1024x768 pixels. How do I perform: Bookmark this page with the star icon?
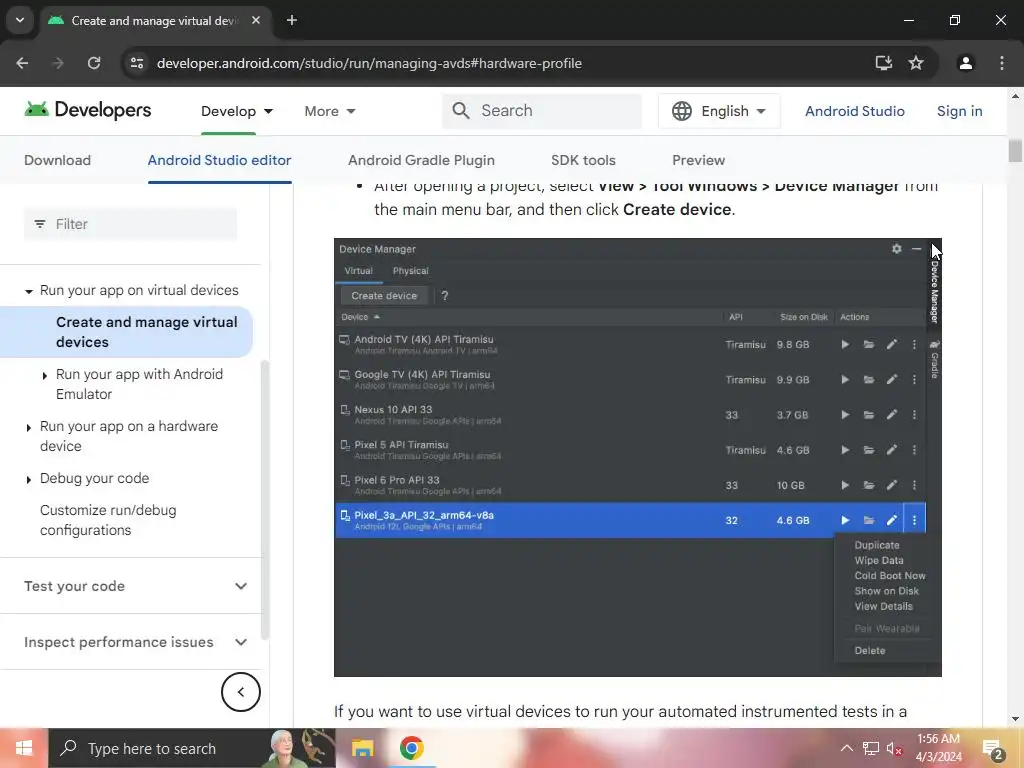[x=916, y=63]
